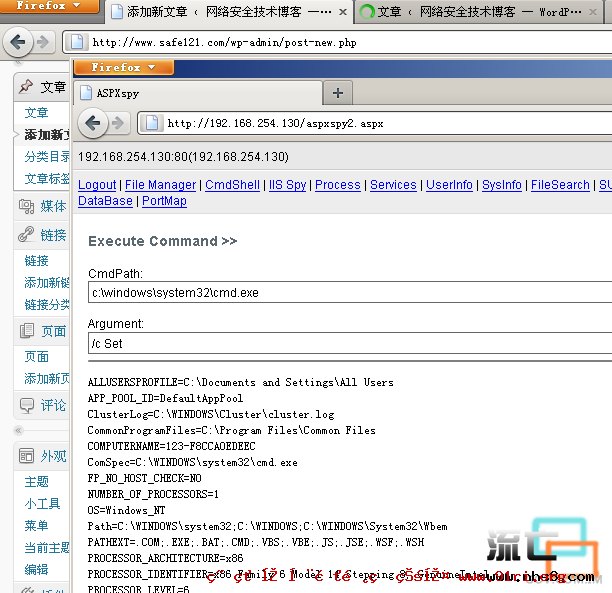The width and height of the screenshot is (612, 593).
Task: Open the 外观 section heading
Action: [x=53, y=456]
